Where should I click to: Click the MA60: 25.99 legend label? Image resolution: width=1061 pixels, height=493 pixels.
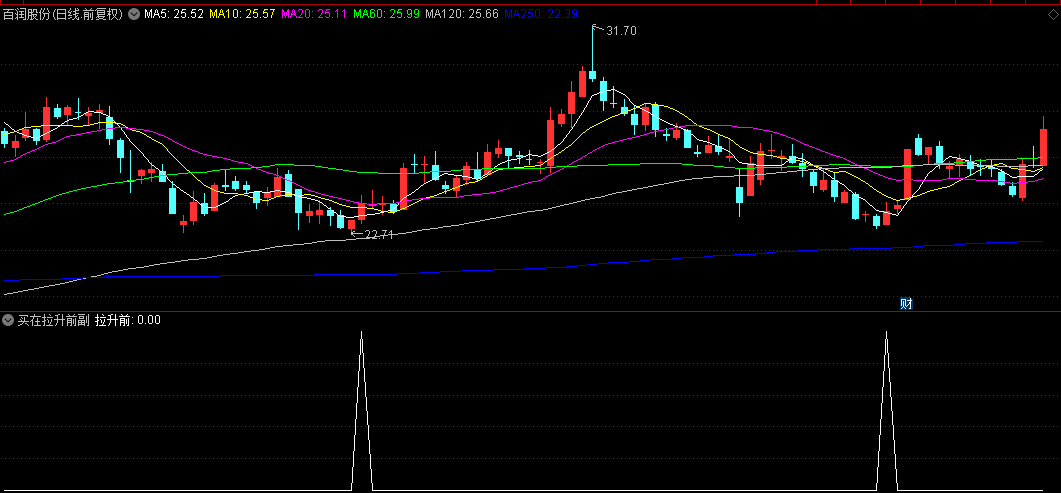point(386,14)
